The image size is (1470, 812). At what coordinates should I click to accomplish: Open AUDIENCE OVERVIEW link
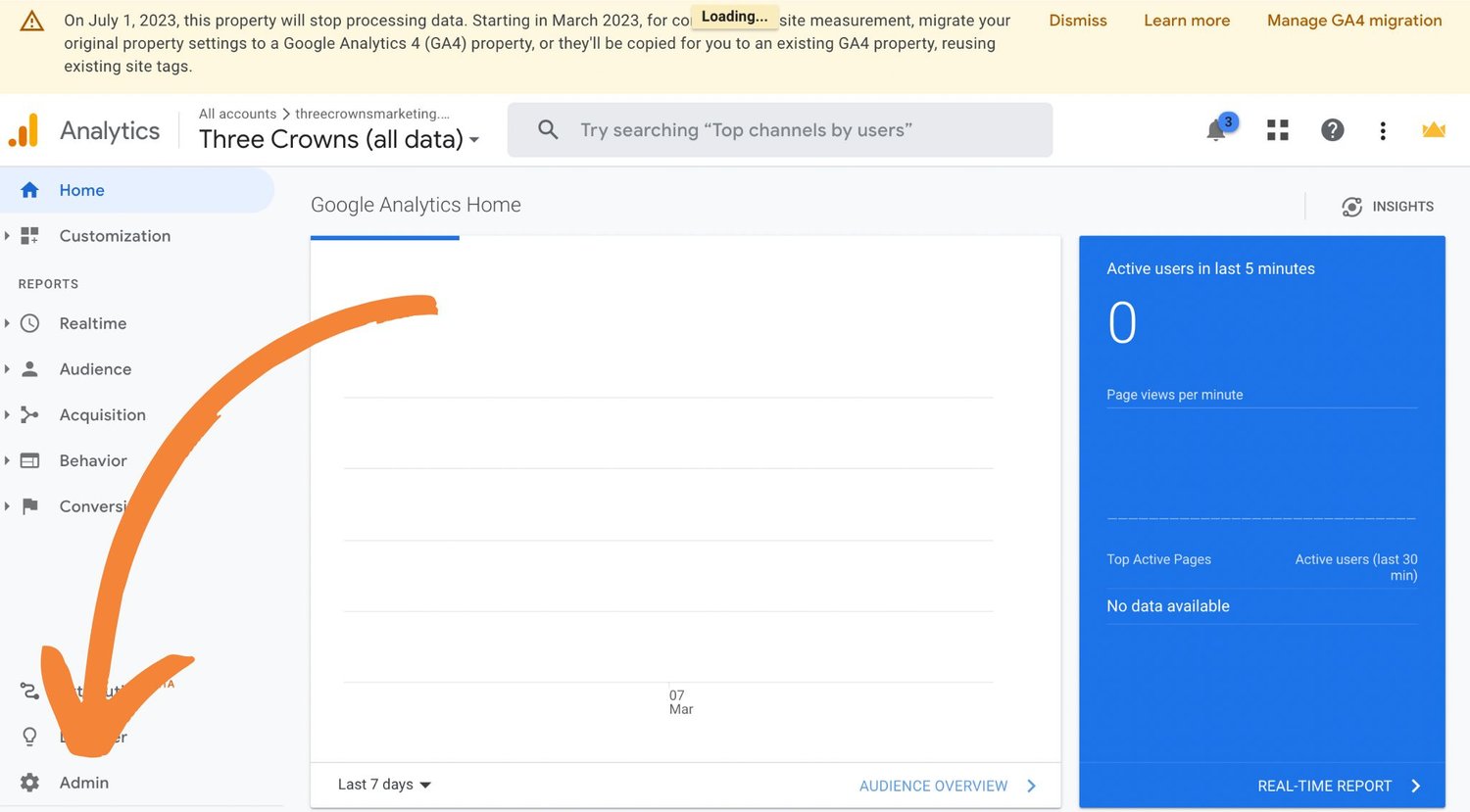933,787
